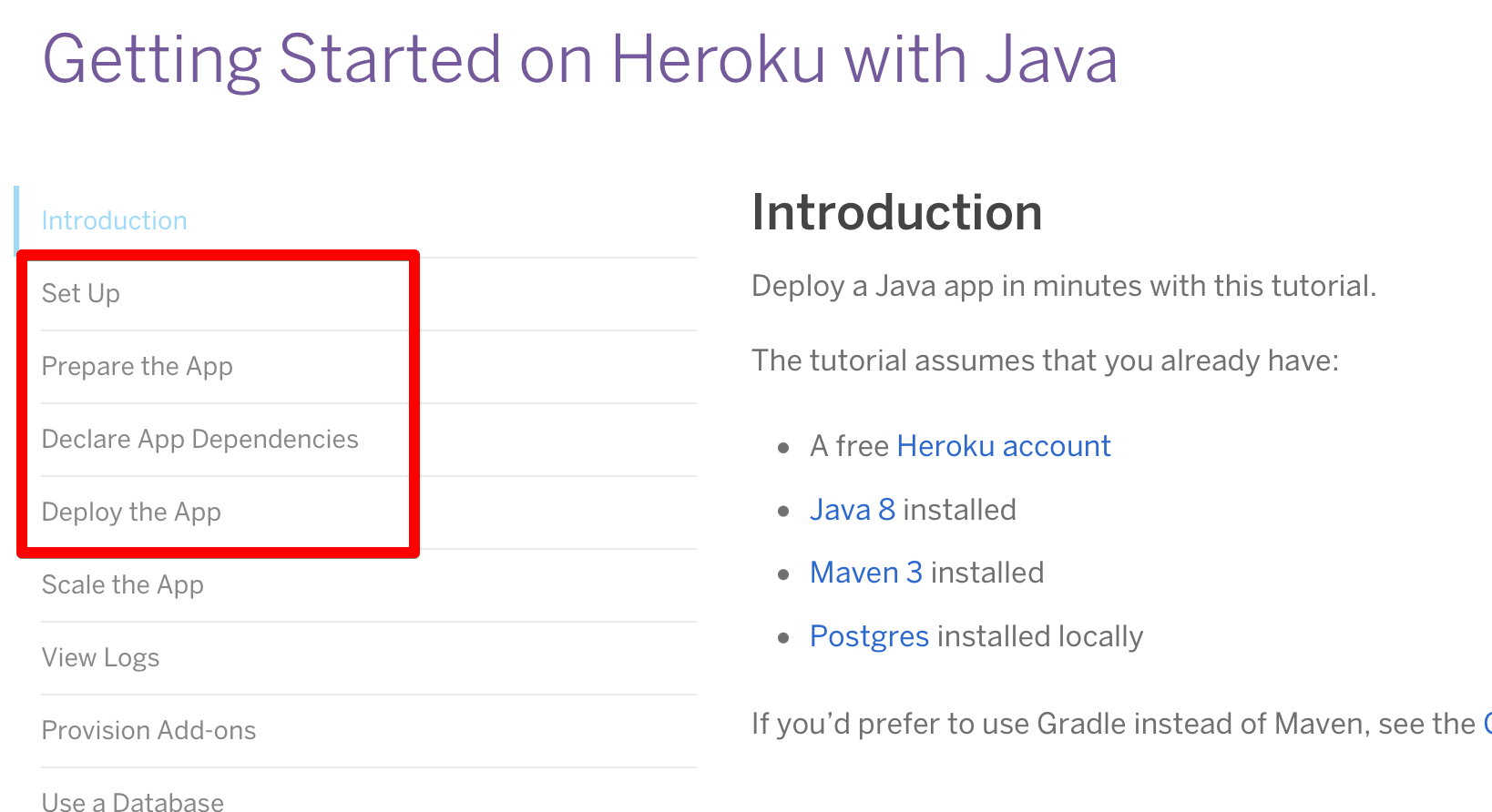Jump to Deploy the App step
This screenshot has height=812, width=1492.
(x=132, y=512)
